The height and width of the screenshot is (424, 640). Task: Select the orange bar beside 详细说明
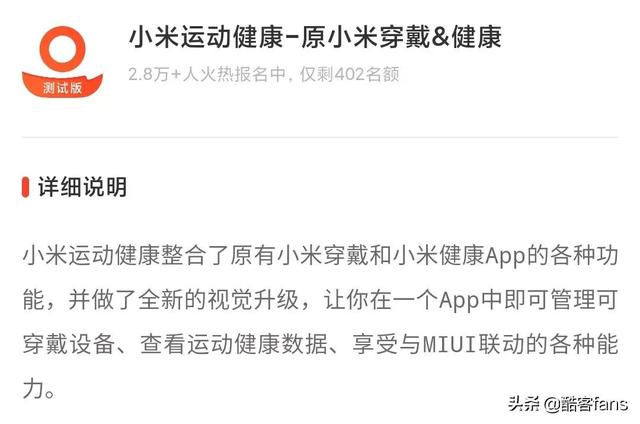point(26,187)
